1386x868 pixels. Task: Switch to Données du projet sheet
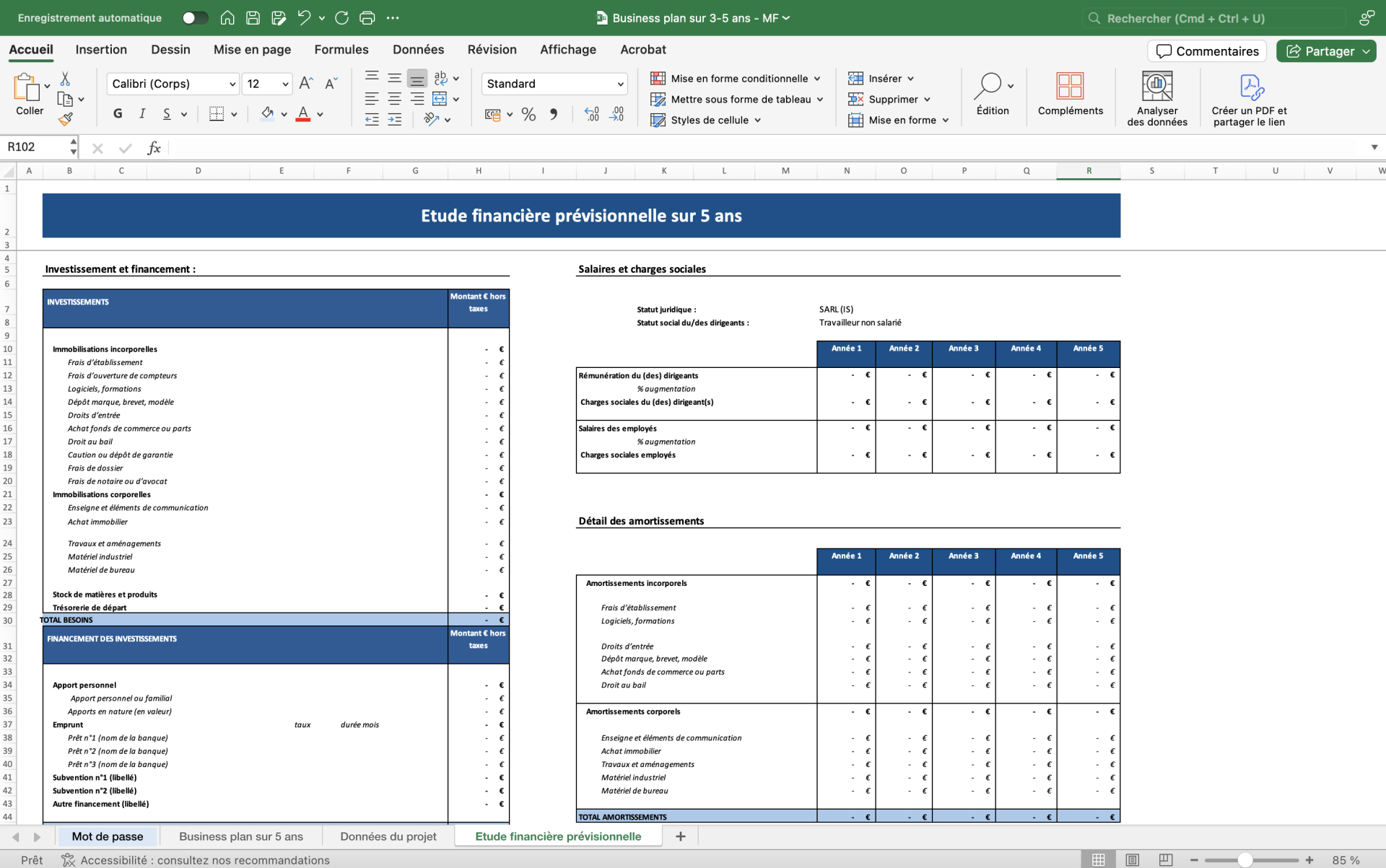pos(388,836)
